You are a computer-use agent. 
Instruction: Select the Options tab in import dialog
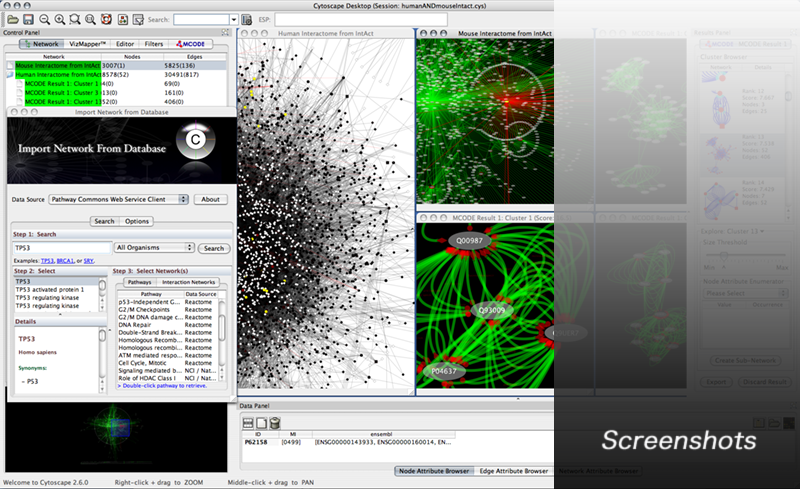(137, 221)
